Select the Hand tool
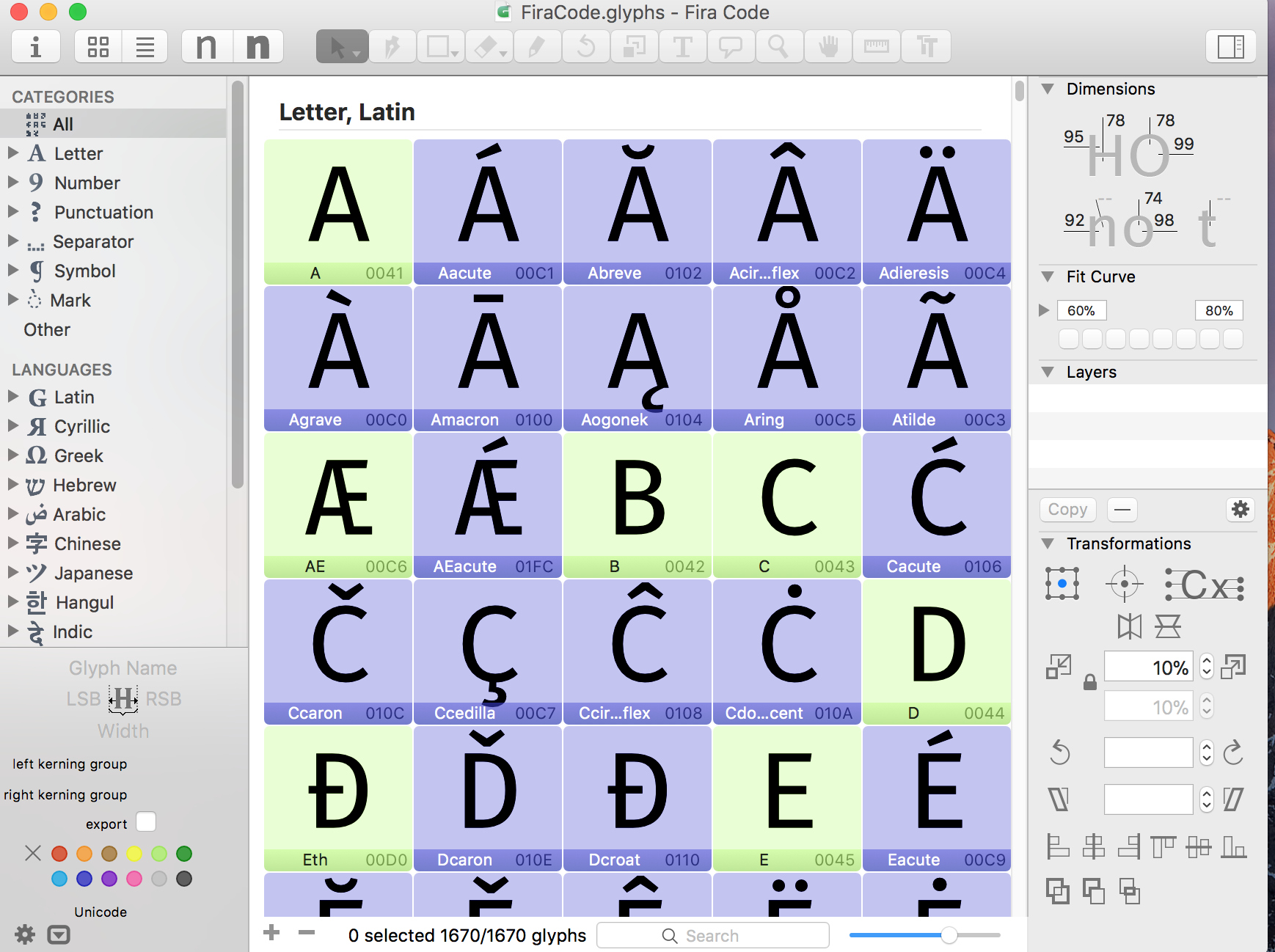 (828, 45)
